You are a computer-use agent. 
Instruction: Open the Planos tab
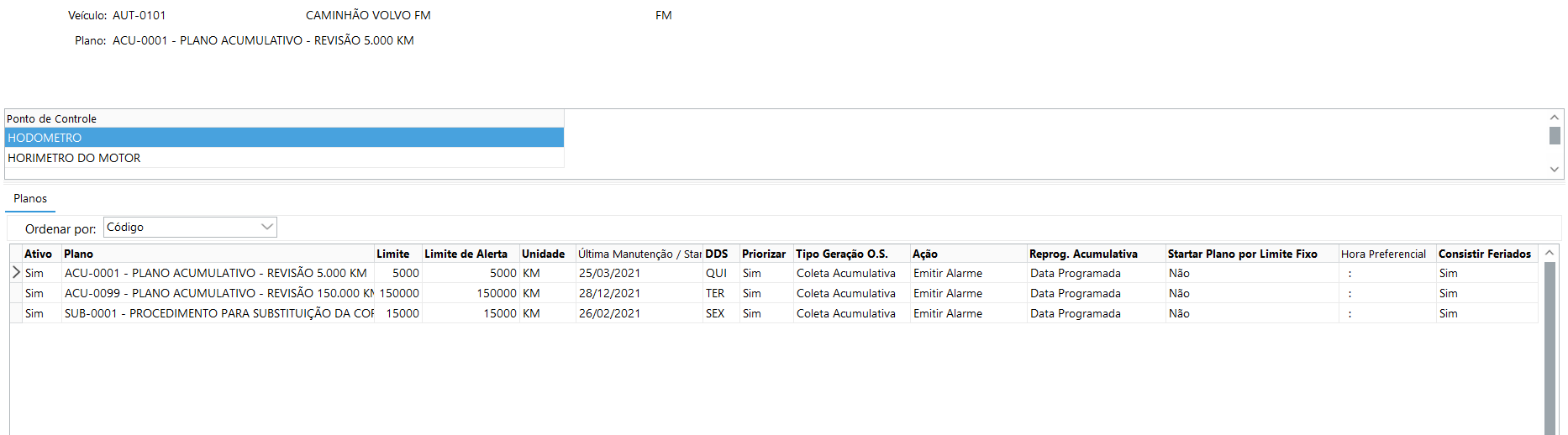click(30, 199)
